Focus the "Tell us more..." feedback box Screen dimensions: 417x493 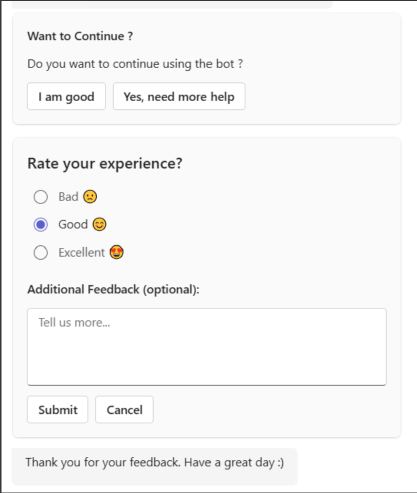(x=207, y=347)
